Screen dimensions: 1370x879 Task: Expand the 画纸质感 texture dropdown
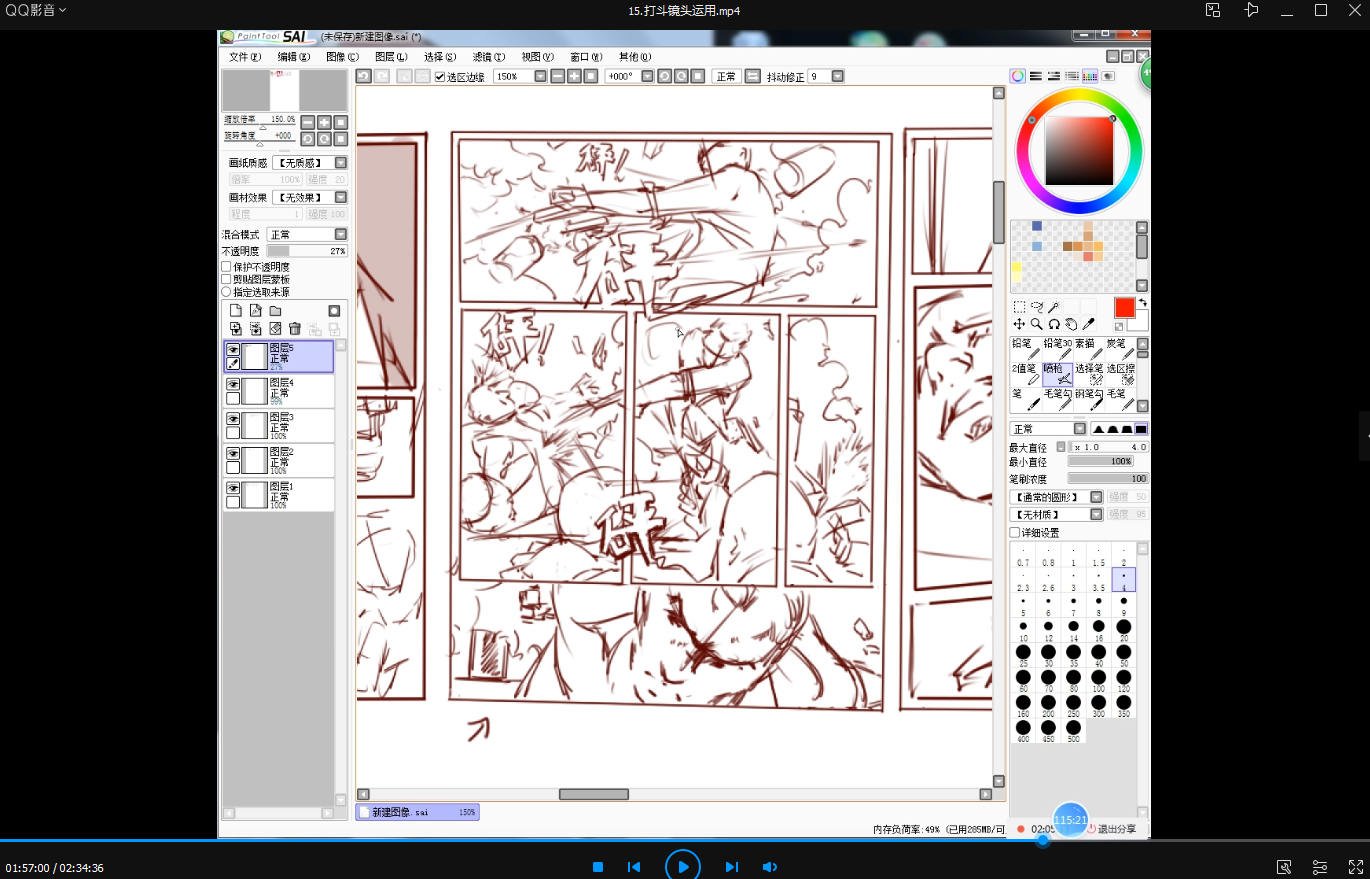(340, 163)
